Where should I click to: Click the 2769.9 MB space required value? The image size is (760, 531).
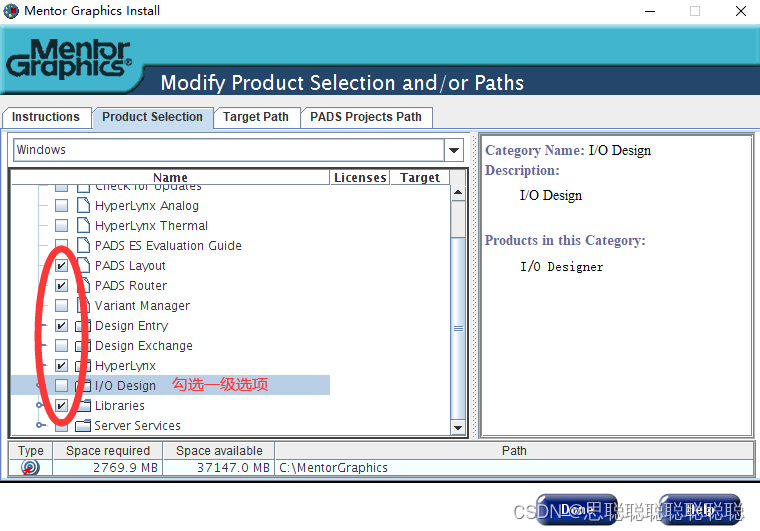click(126, 468)
